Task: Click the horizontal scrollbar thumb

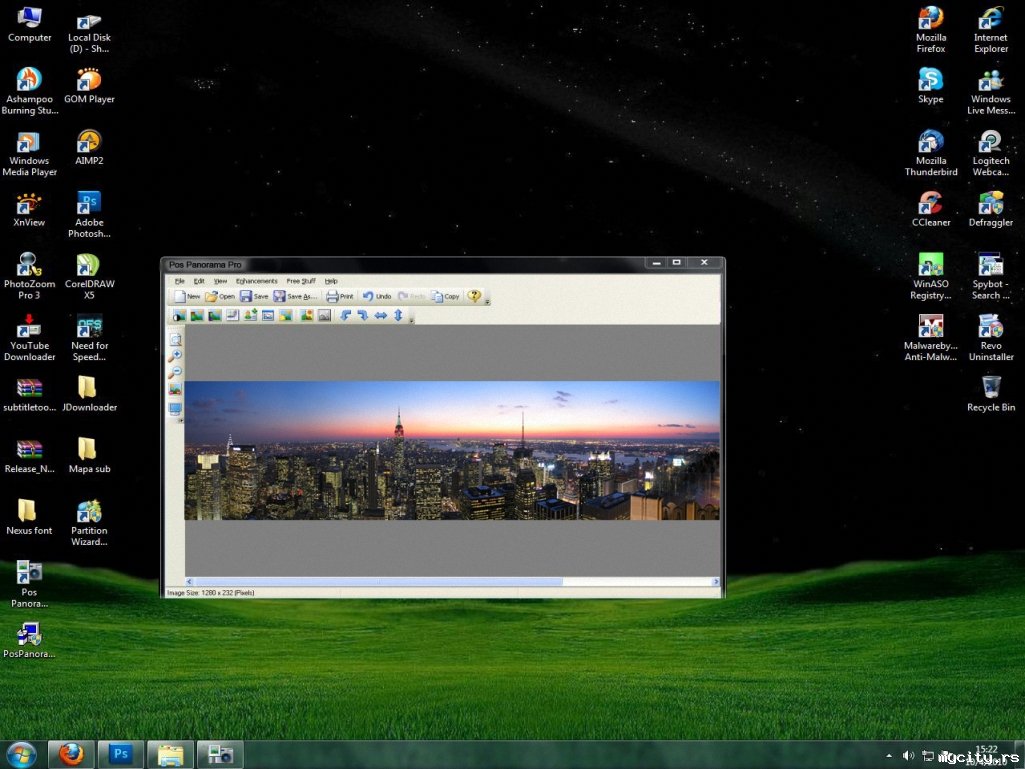Action: click(x=378, y=581)
